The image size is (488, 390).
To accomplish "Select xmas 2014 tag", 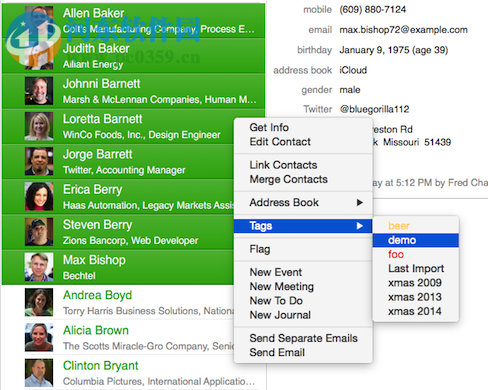I will click(415, 311).
